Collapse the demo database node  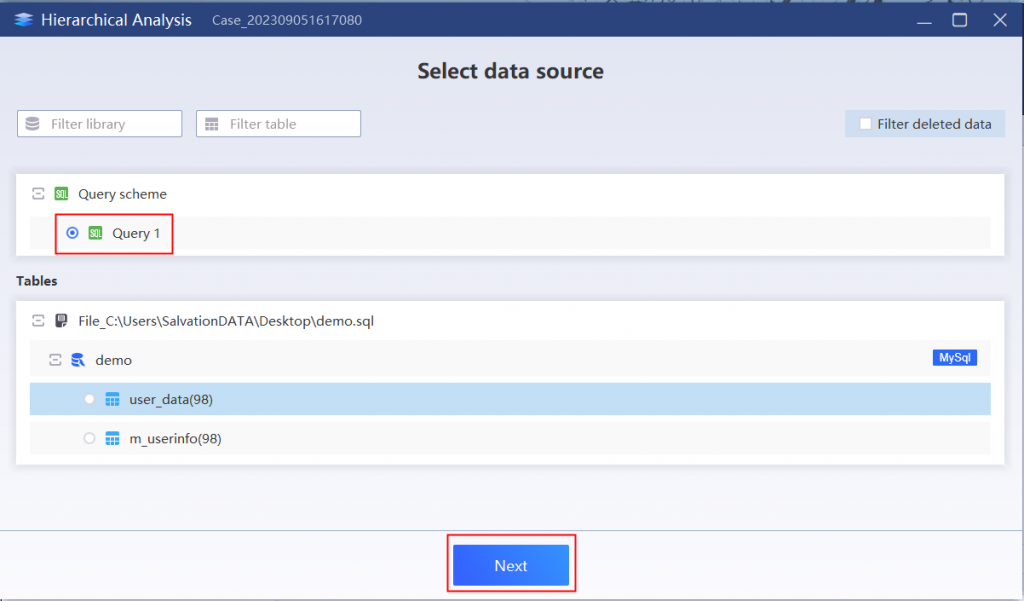(x=55, y=360)
